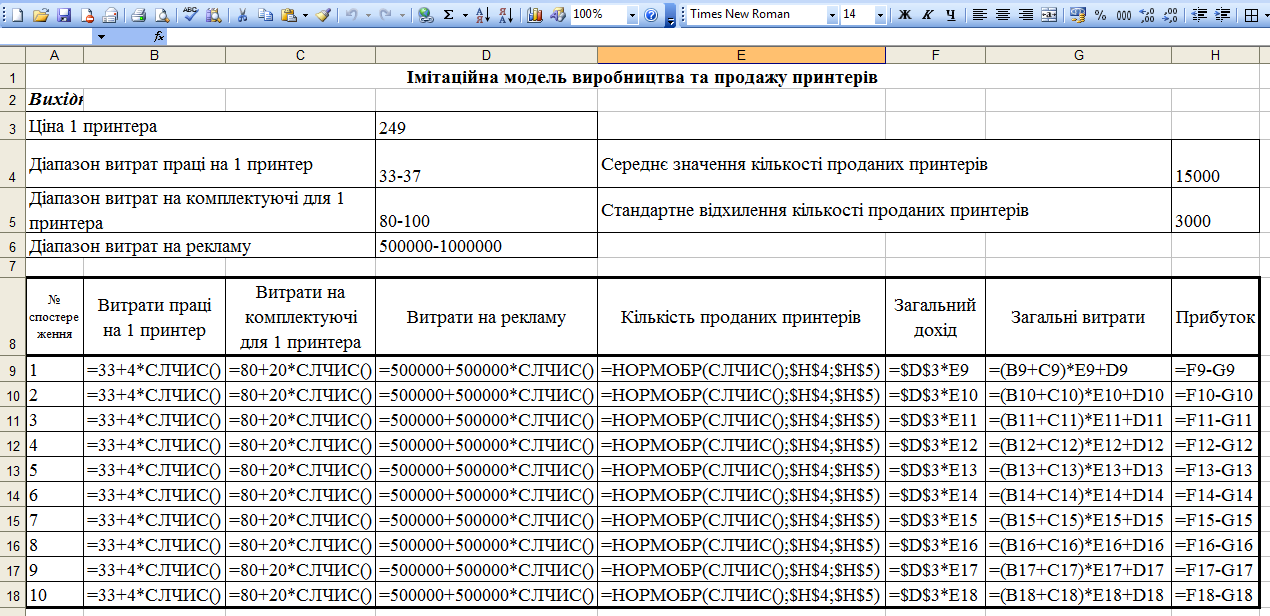
Task: Apply thousands separator 000 icon
Action: [x=1123, y=15]
